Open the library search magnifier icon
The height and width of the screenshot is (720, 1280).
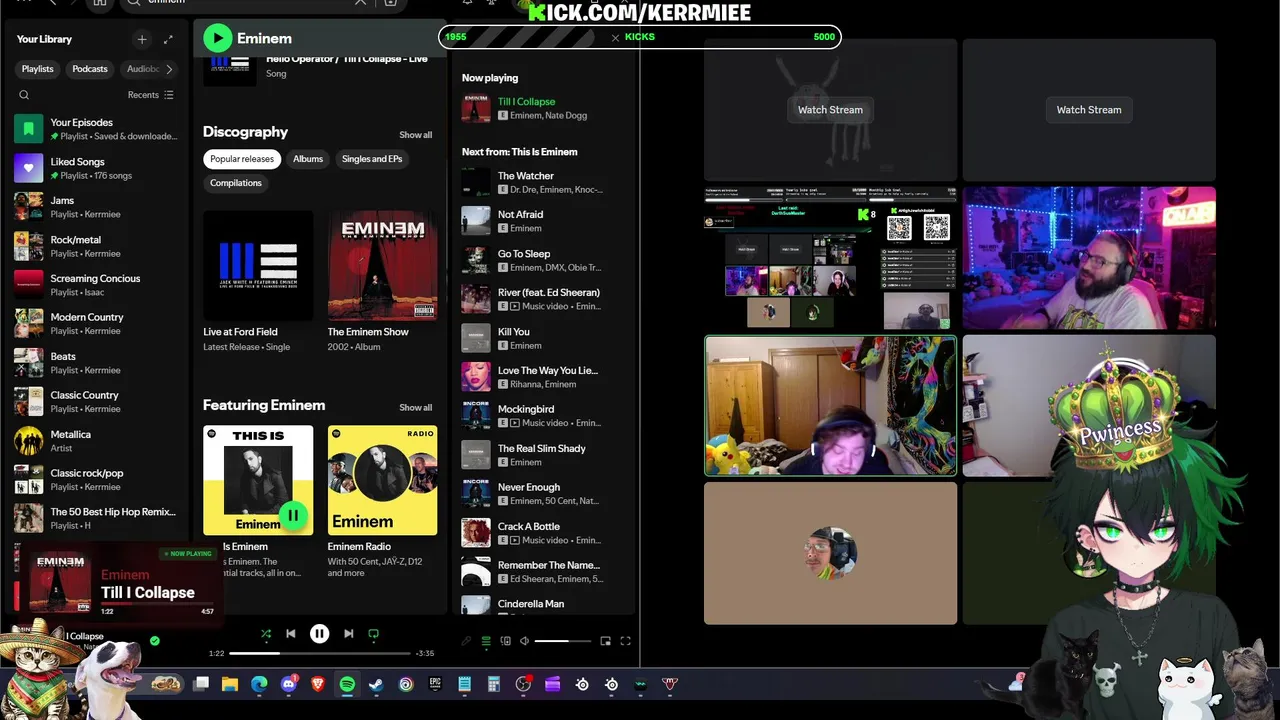pos(24,95)
